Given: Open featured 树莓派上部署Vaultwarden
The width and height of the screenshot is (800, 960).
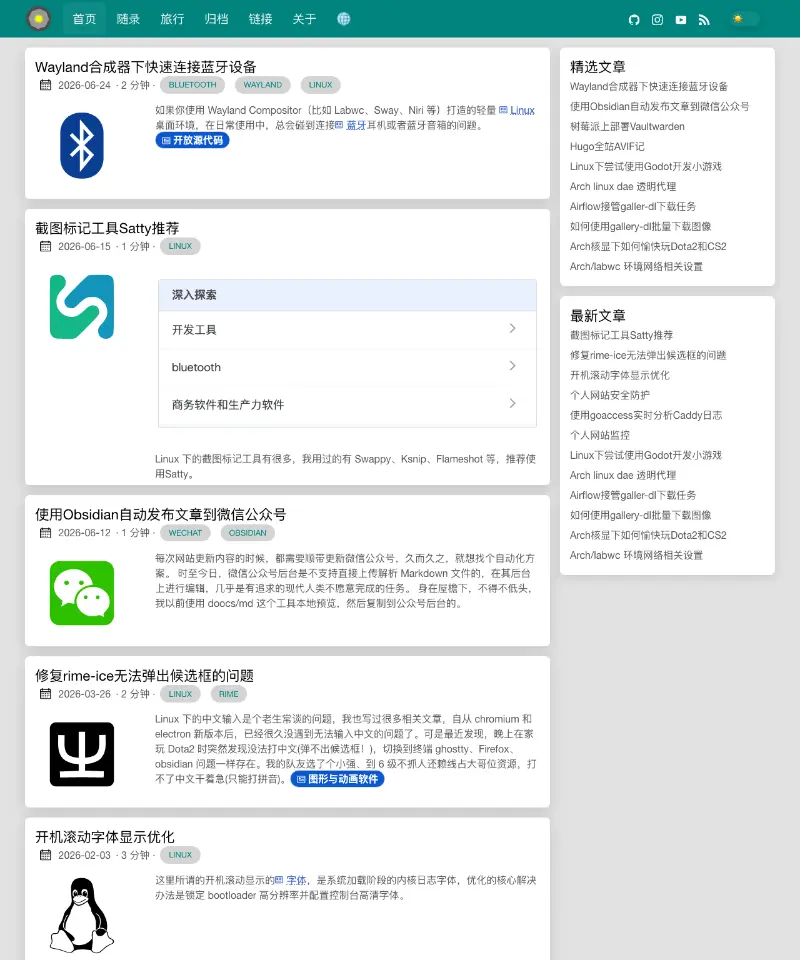Looking at the screenshot, I should coord(627,127).
